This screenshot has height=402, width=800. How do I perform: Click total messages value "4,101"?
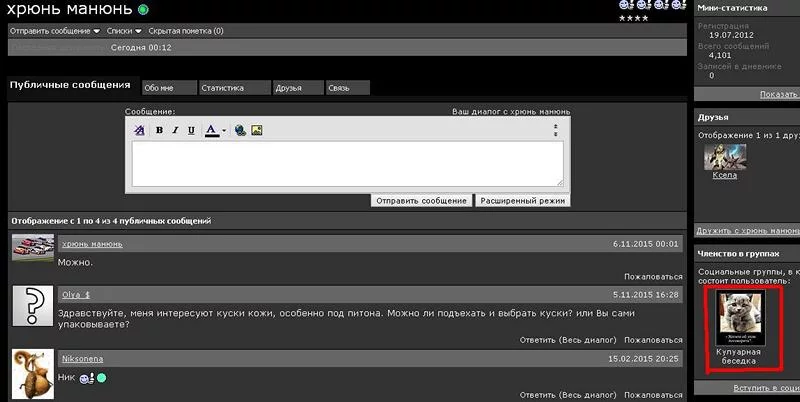(720, 55)
